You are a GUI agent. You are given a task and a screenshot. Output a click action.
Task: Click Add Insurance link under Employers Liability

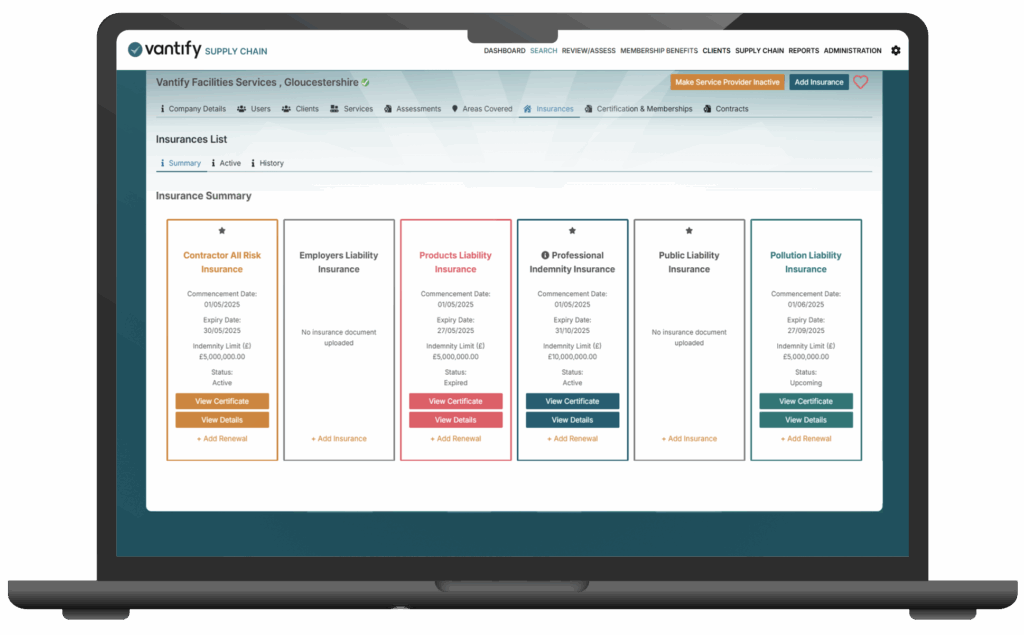pyautogui.click(x=339, y=439)
